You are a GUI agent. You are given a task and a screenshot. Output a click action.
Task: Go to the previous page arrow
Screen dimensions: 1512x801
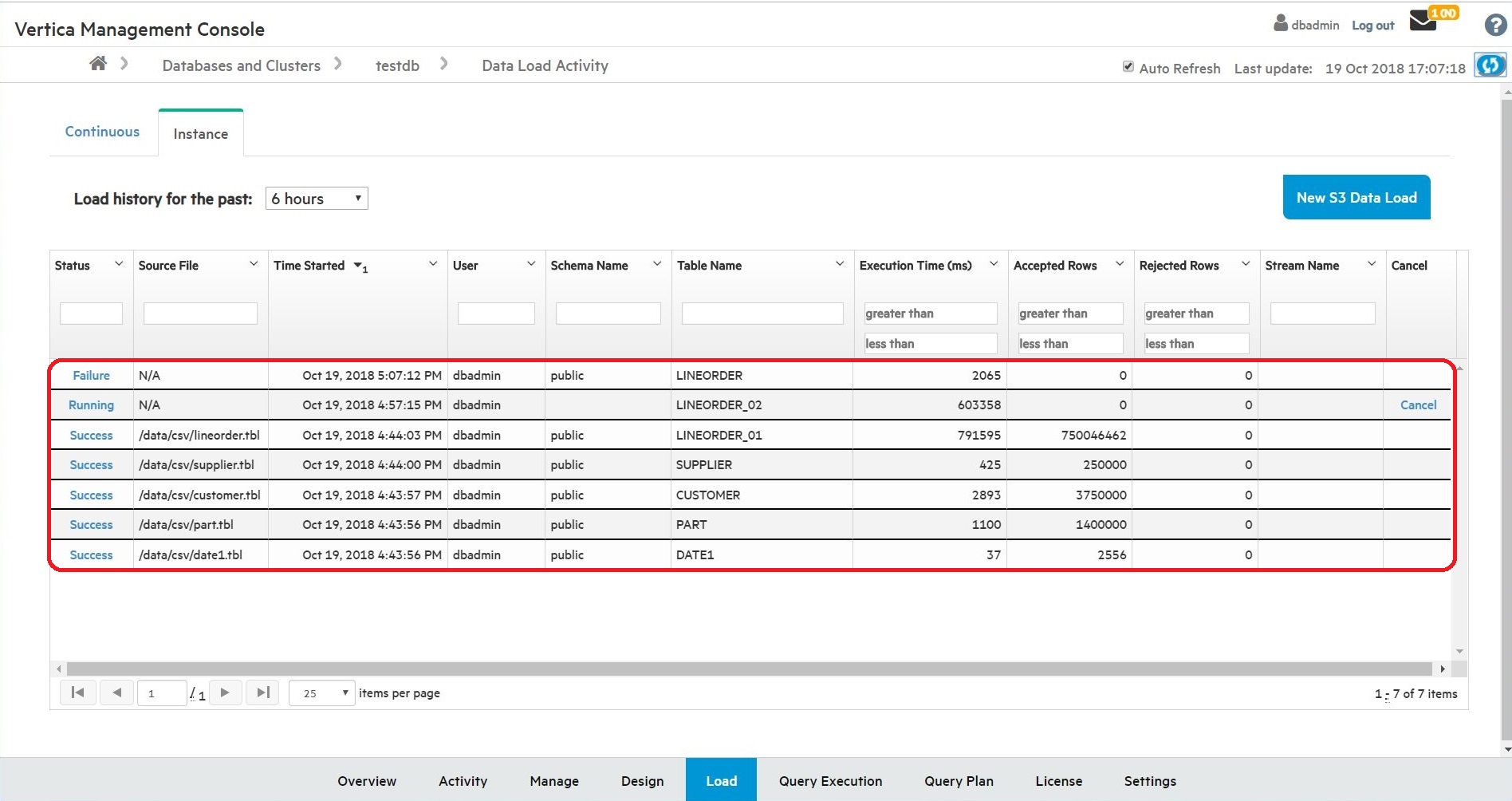pos(116,692)
